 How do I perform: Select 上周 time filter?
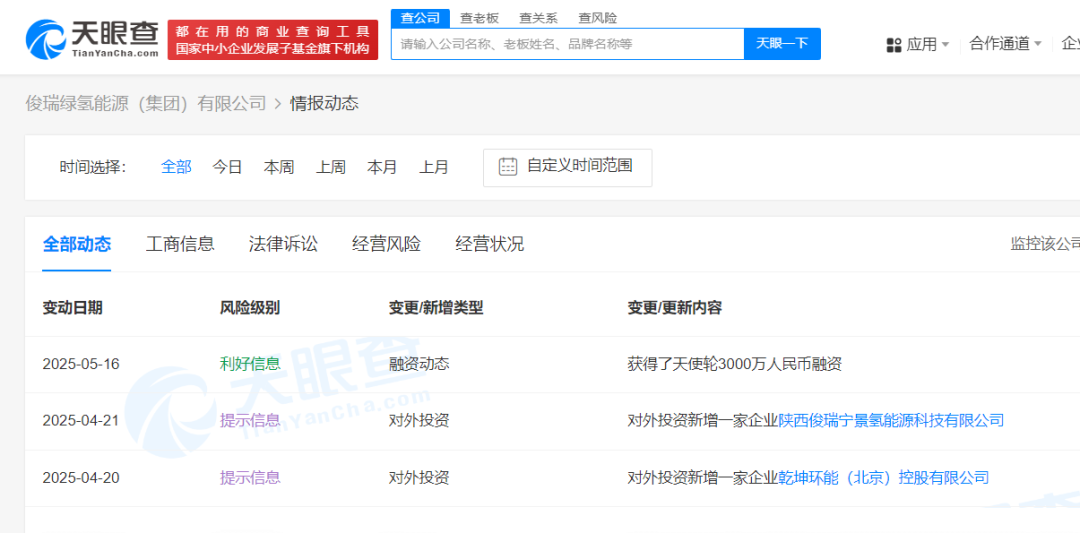[331, 167]
